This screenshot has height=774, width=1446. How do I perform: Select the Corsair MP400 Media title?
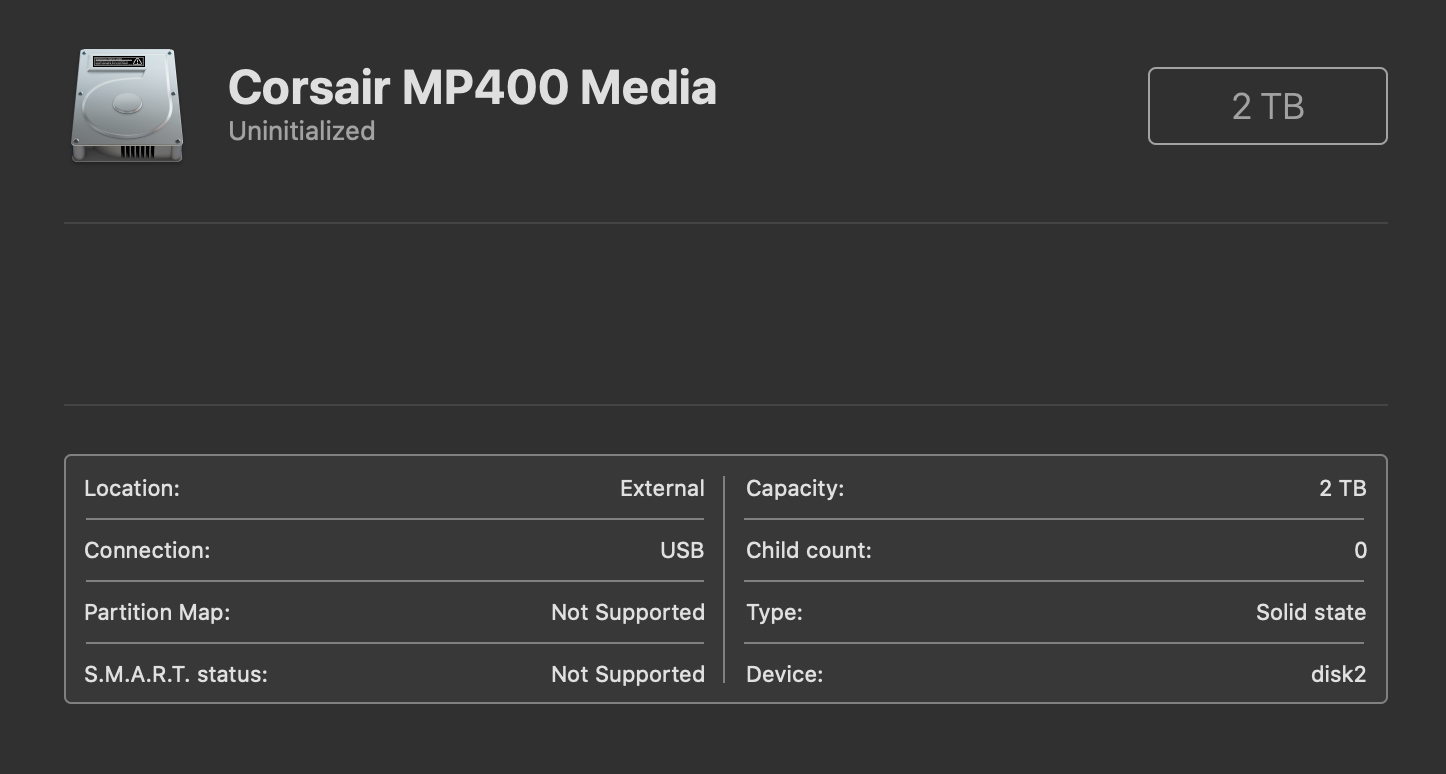tap(472, 87)
